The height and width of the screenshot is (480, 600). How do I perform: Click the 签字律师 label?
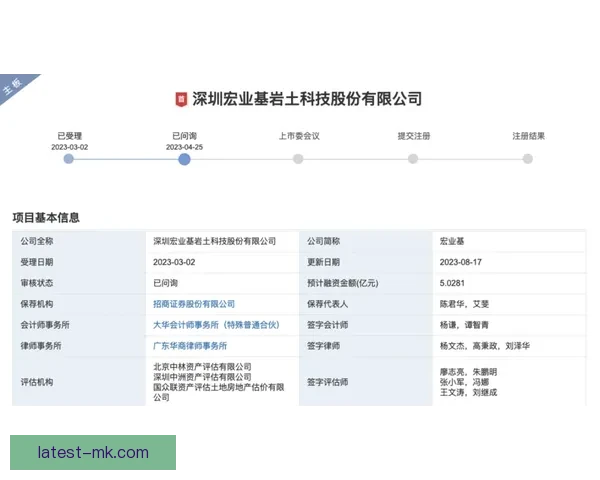tap(323, 346)
